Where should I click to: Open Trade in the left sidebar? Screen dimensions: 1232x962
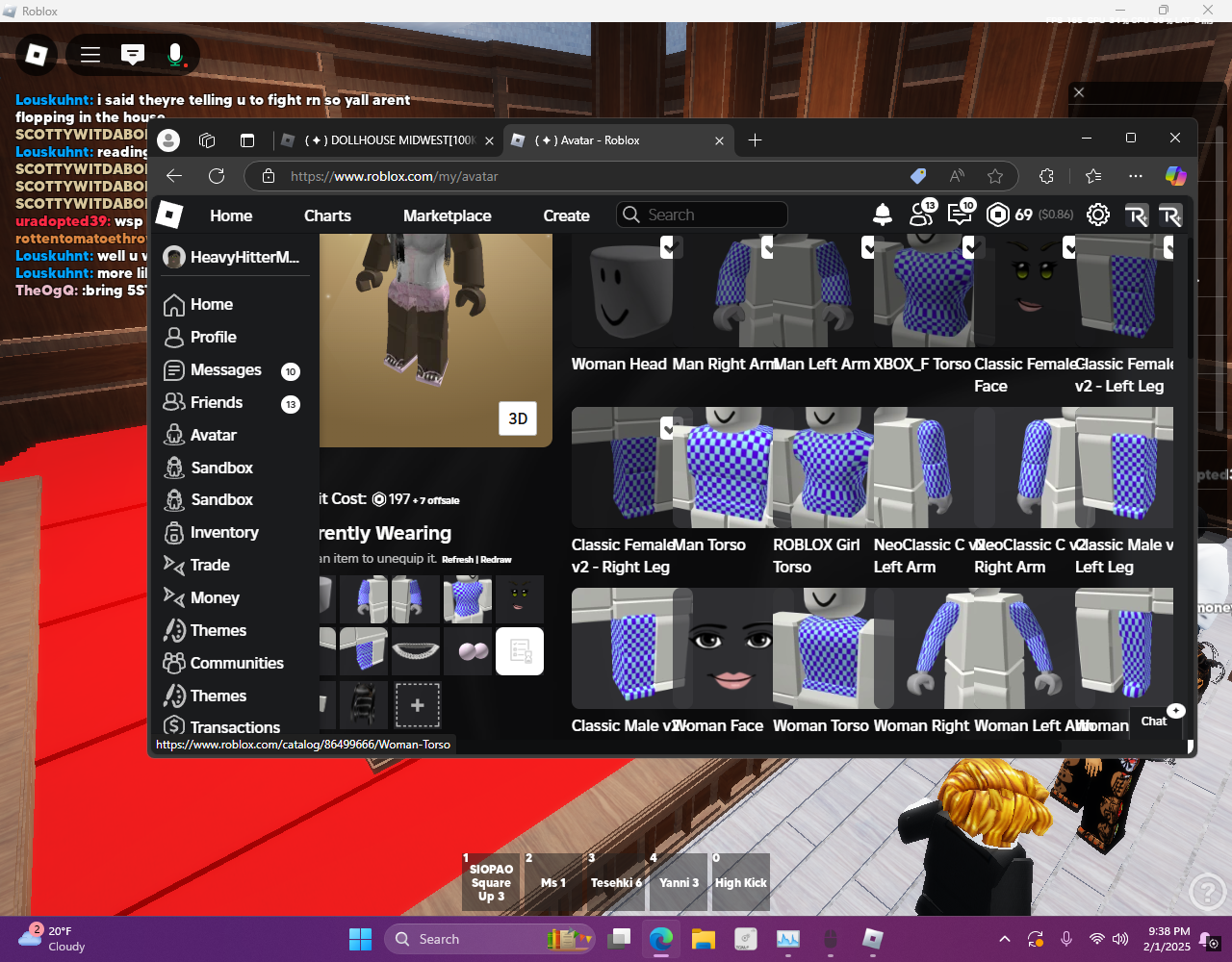196,565
